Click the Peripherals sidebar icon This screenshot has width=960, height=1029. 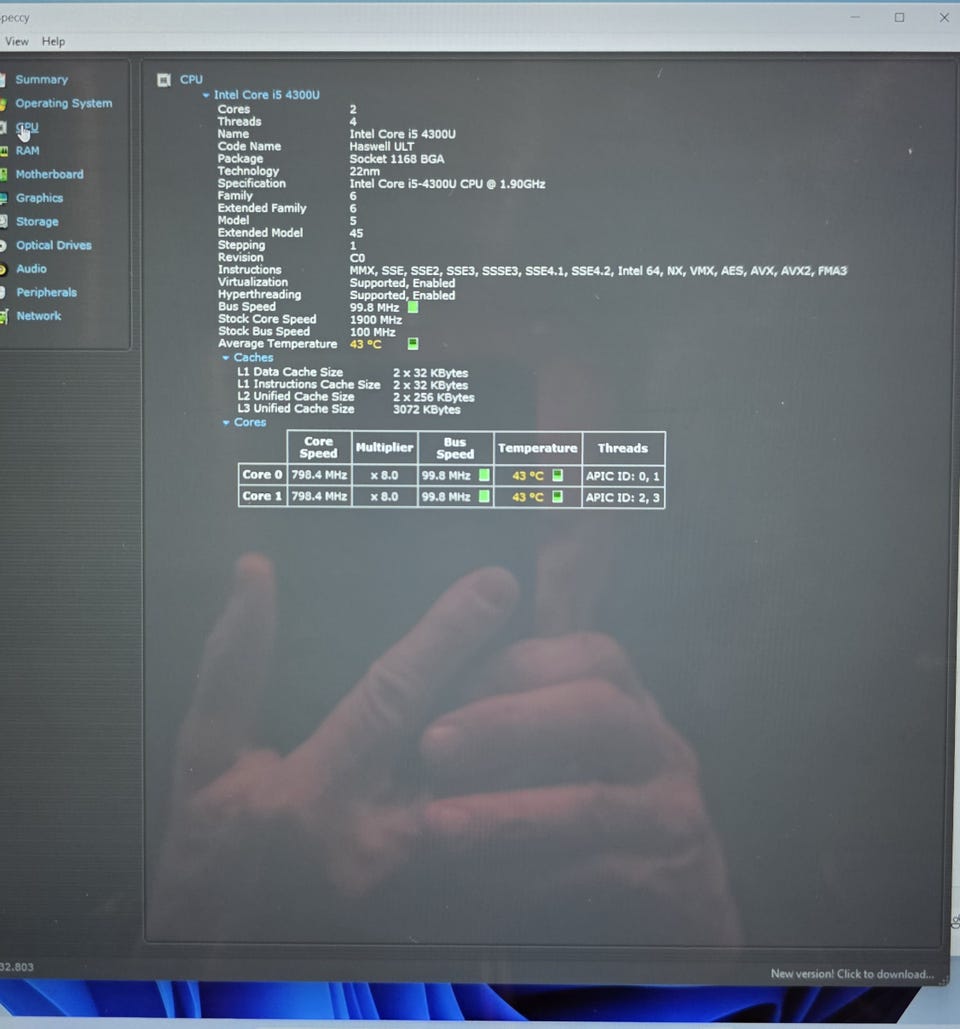pyautogui.click(x=3, y=293)
